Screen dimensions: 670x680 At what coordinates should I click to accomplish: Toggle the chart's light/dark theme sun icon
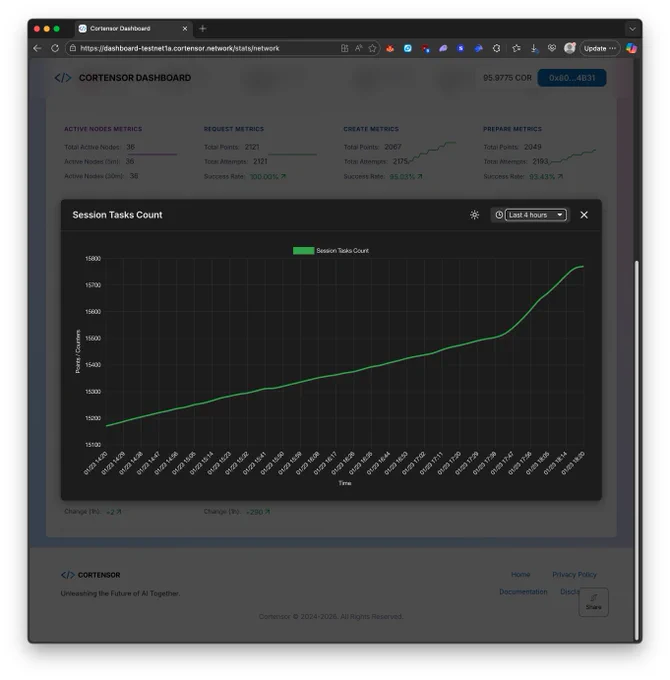[474, 215]
